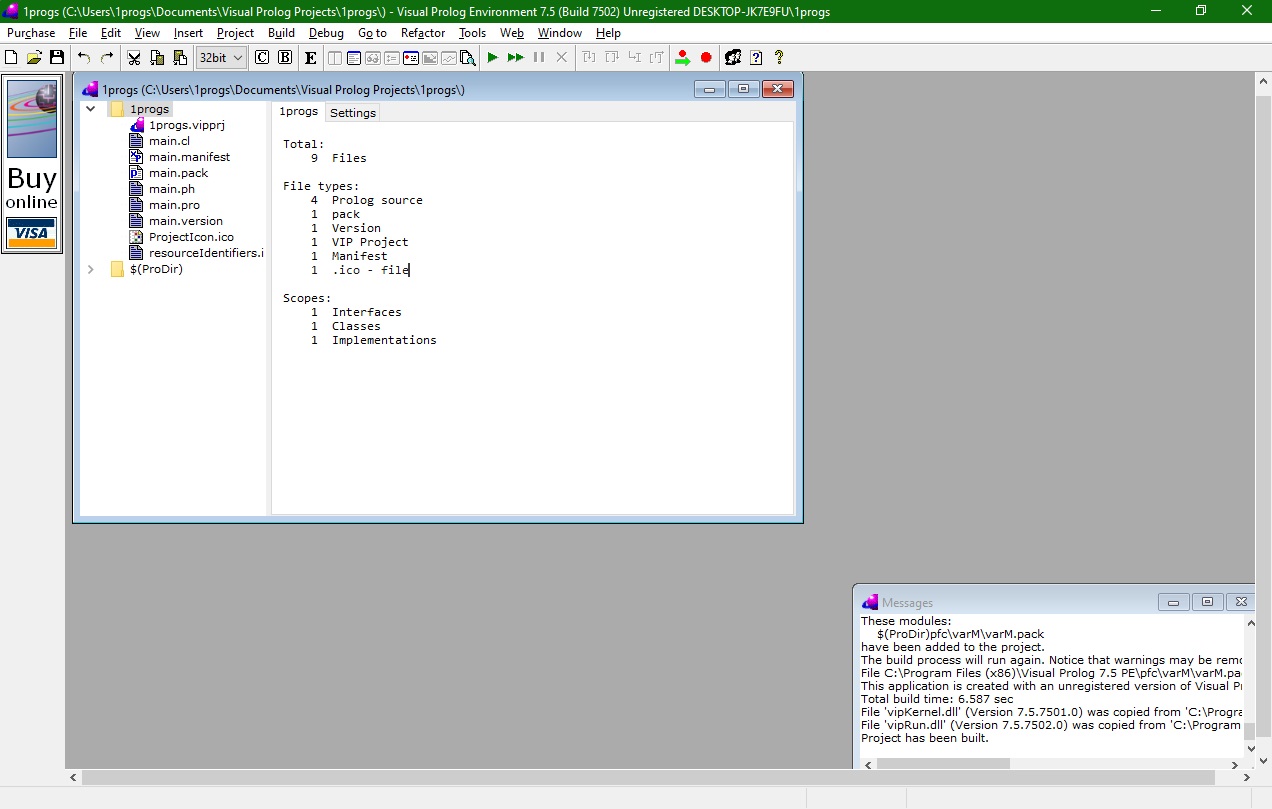Open the 32bit platform dropdown

(221, 58)
